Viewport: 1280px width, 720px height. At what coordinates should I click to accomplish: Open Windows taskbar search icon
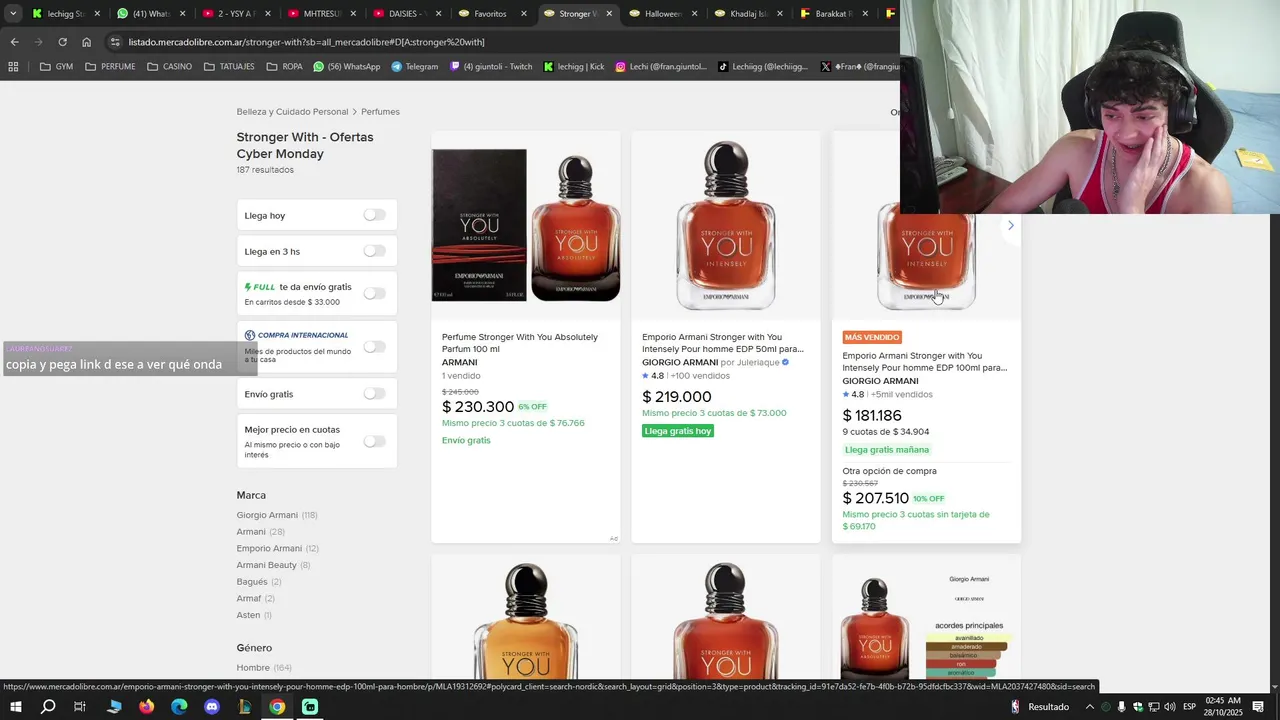(x=48, y=707)
